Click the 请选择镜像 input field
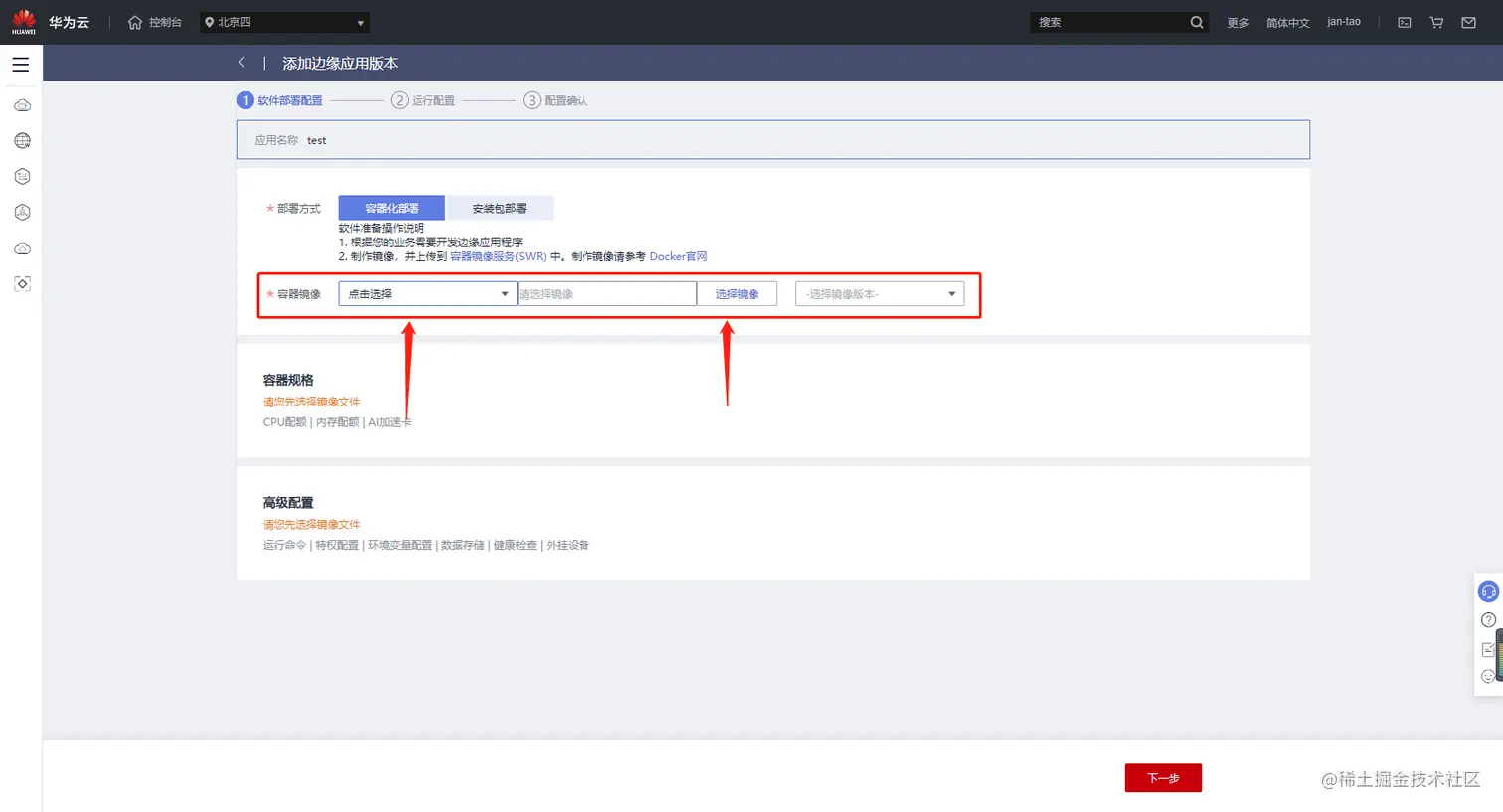This screenshot has width=1503, height=812. [606, 294]
